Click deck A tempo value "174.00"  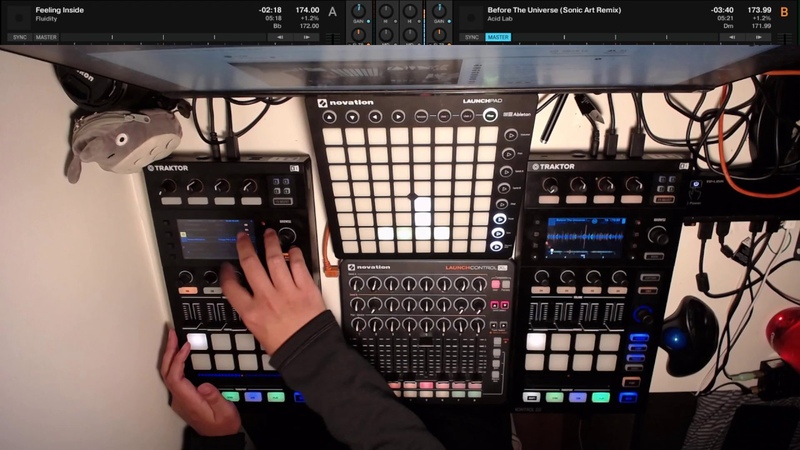point(307,10)
